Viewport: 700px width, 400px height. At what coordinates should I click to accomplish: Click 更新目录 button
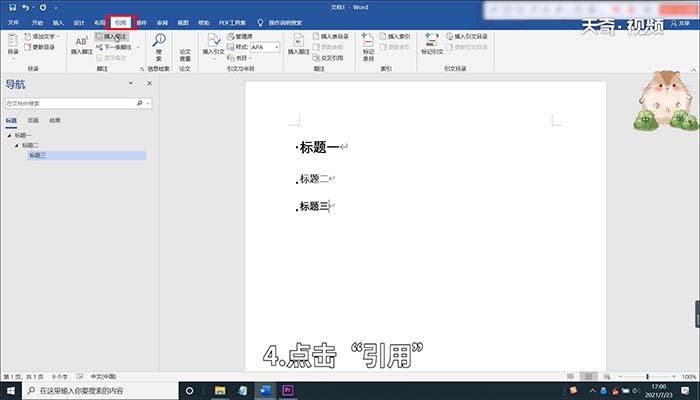[40, 47]
